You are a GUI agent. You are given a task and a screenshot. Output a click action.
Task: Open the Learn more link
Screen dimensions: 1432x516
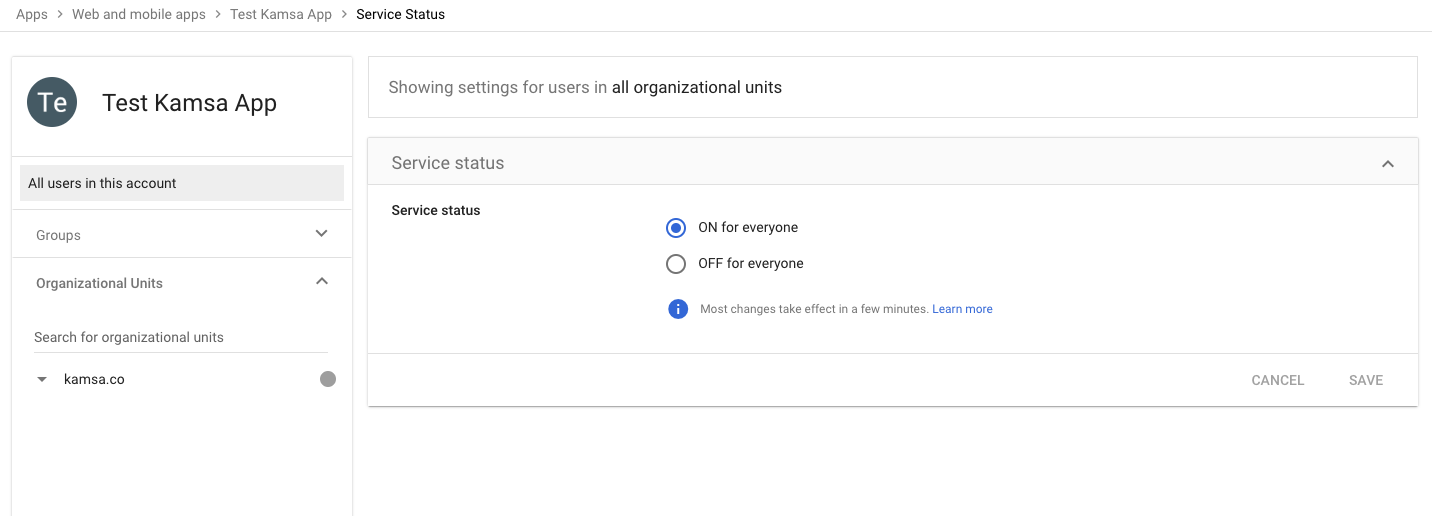click(x=962, y=309)
